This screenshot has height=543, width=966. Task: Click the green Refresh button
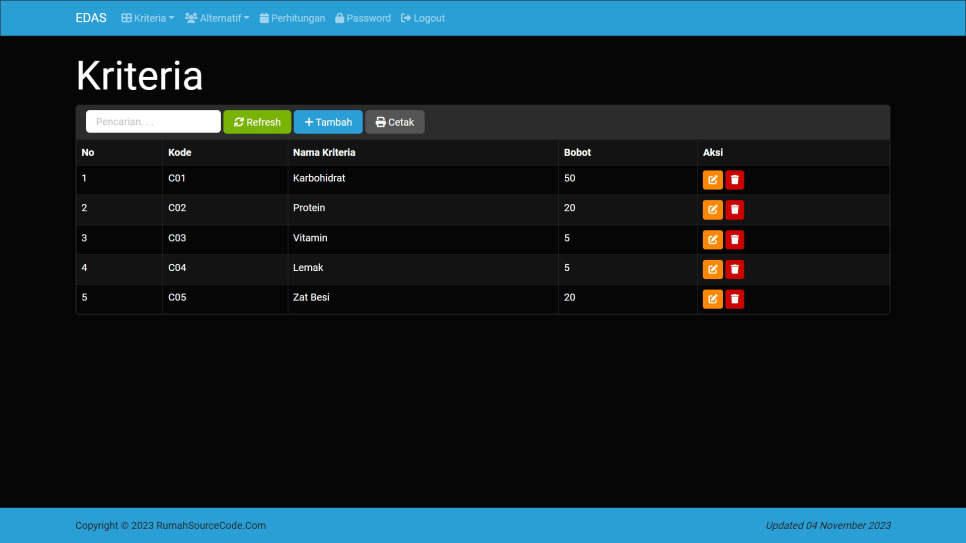(257, 122)
